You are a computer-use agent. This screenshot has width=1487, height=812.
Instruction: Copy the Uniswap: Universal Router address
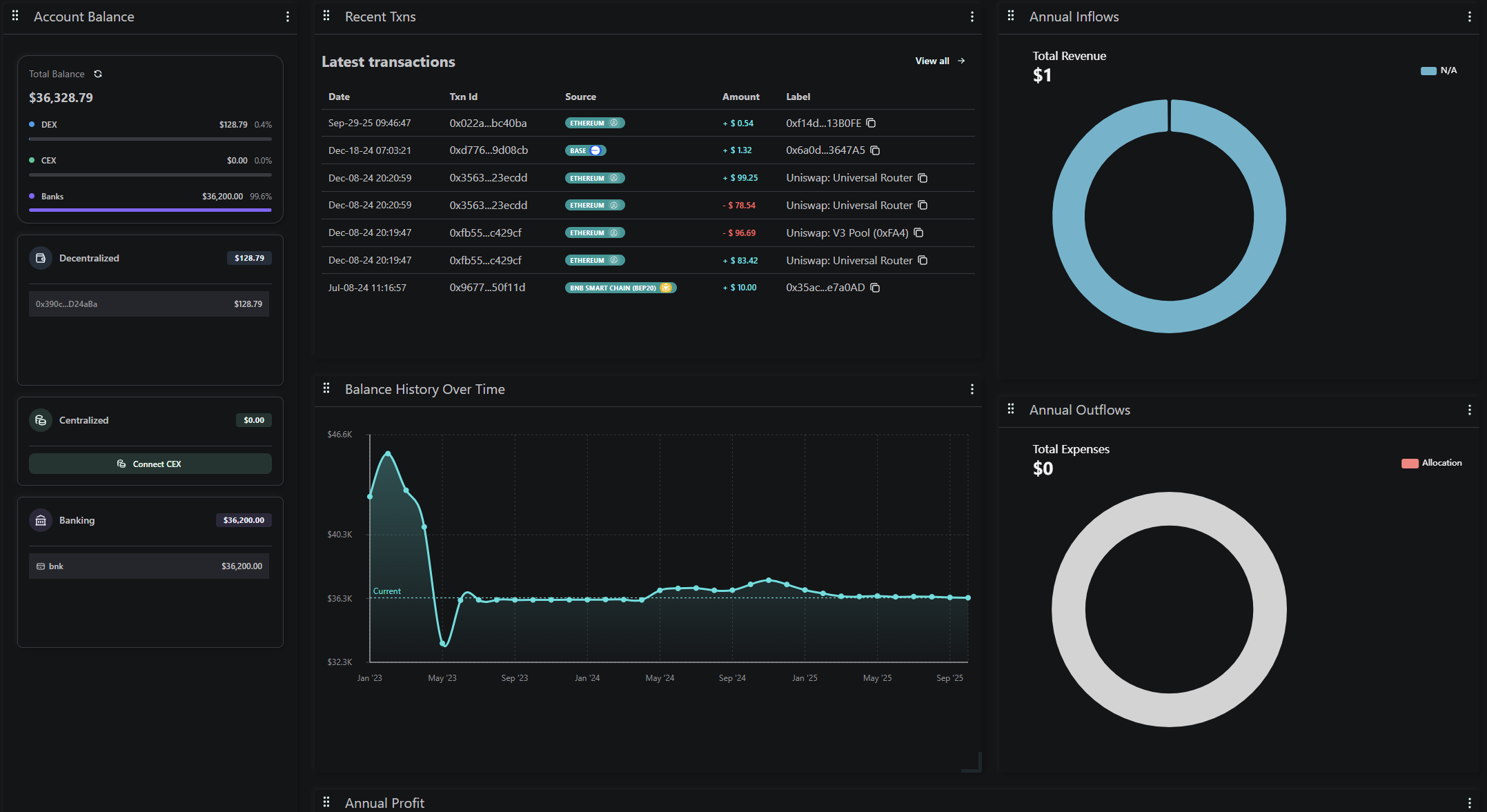pos(923,177)
